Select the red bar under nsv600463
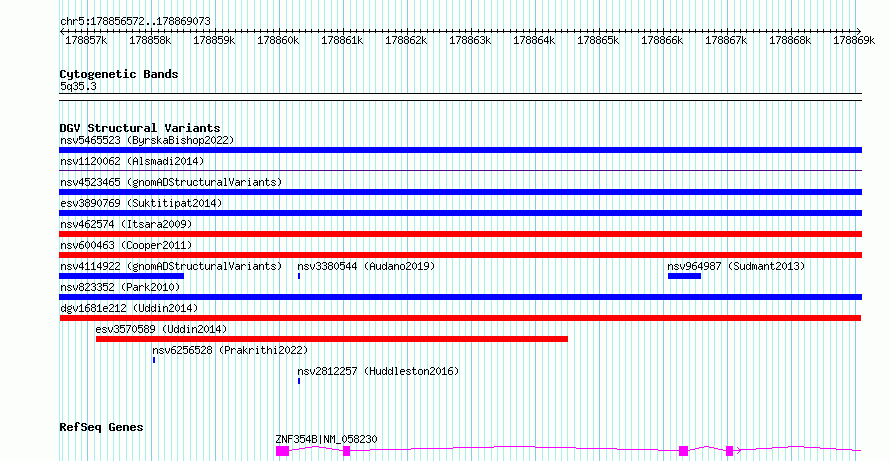This screenshot has width=890, height=461. point(460,255)
